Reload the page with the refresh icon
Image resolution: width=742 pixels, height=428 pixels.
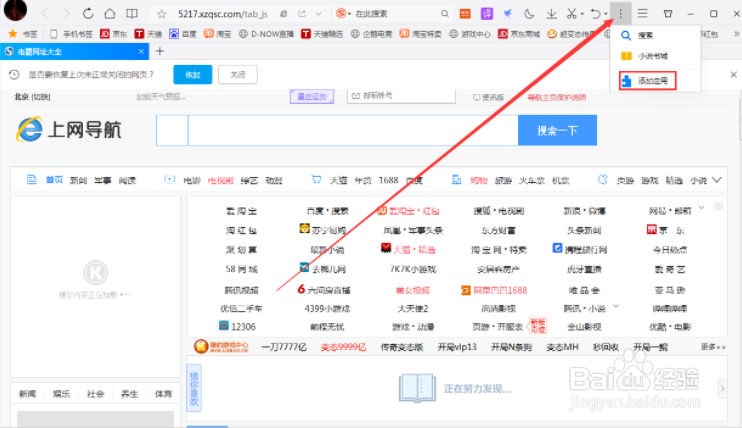point(88,14)
